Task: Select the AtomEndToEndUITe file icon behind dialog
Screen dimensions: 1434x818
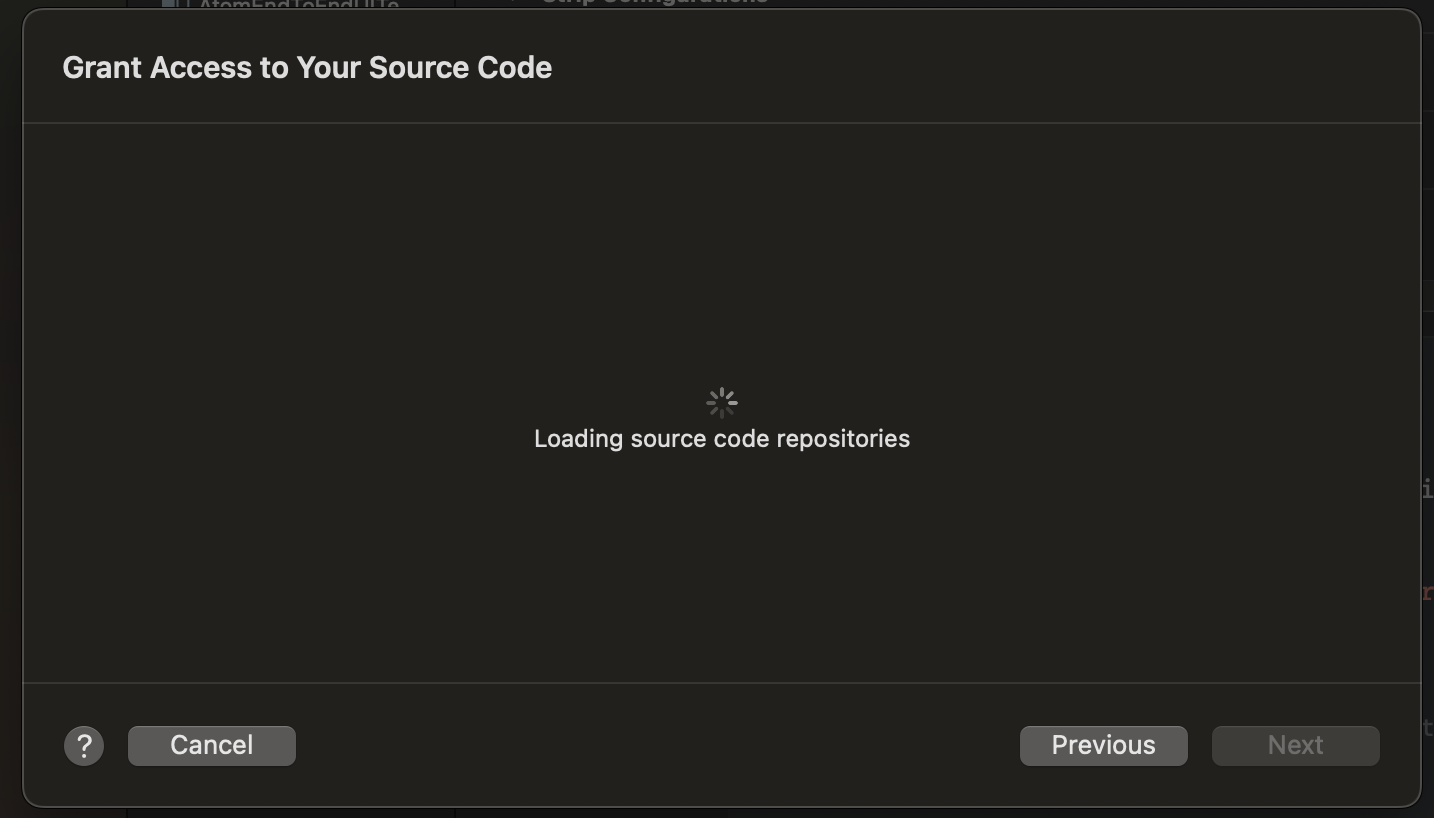Action: (x=174, y=4)
